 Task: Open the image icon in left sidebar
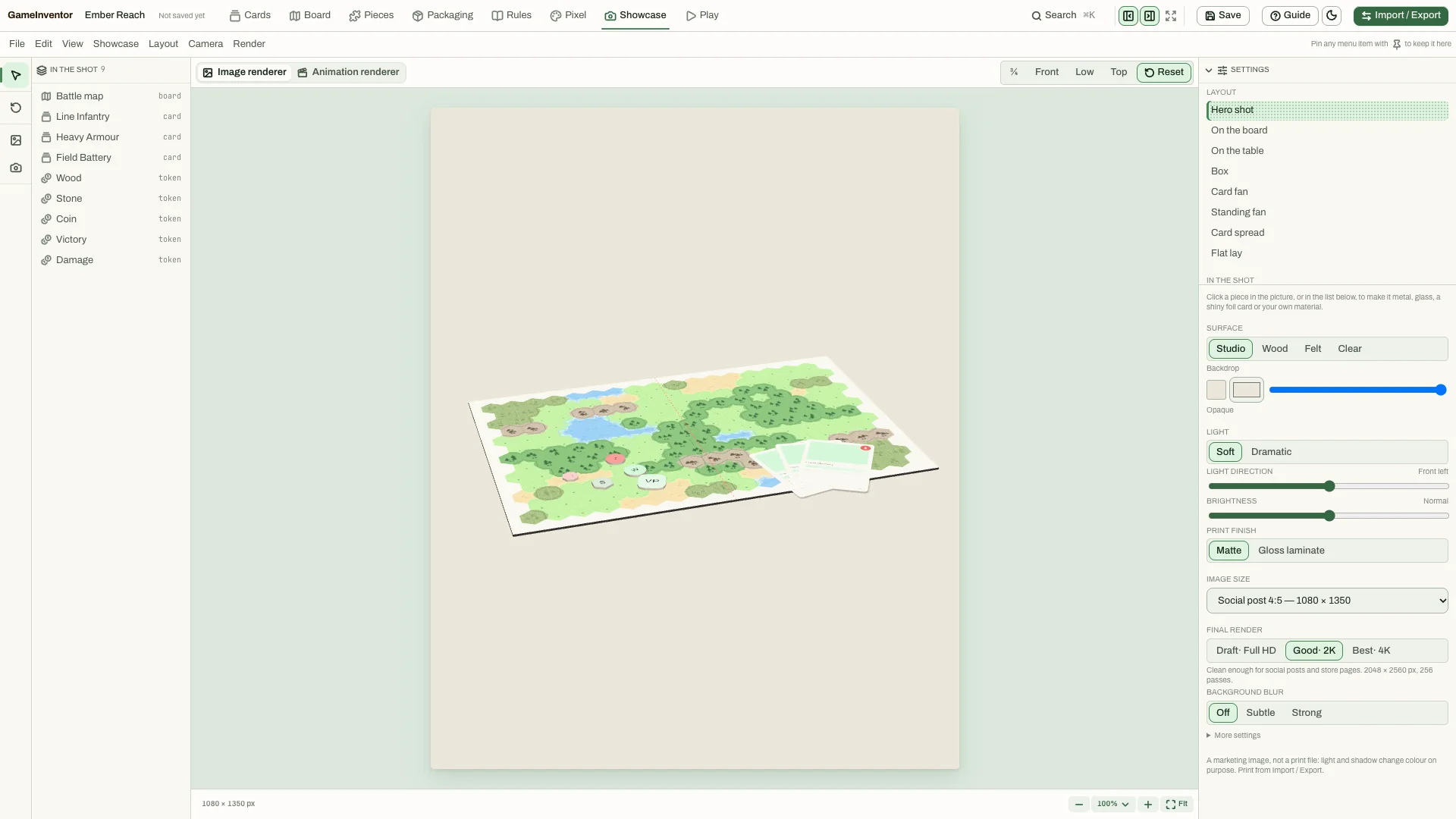(16, 140)
